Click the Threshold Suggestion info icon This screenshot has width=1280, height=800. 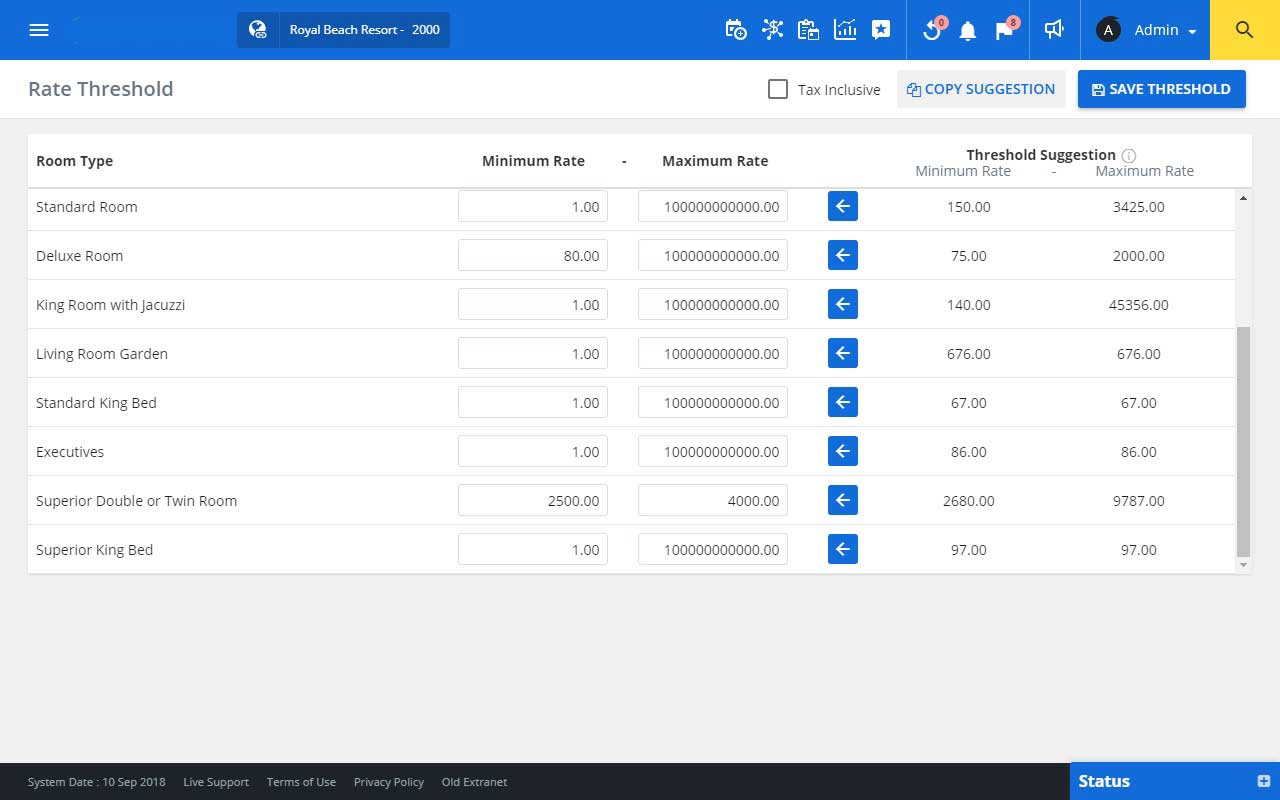coord(1129,155)
